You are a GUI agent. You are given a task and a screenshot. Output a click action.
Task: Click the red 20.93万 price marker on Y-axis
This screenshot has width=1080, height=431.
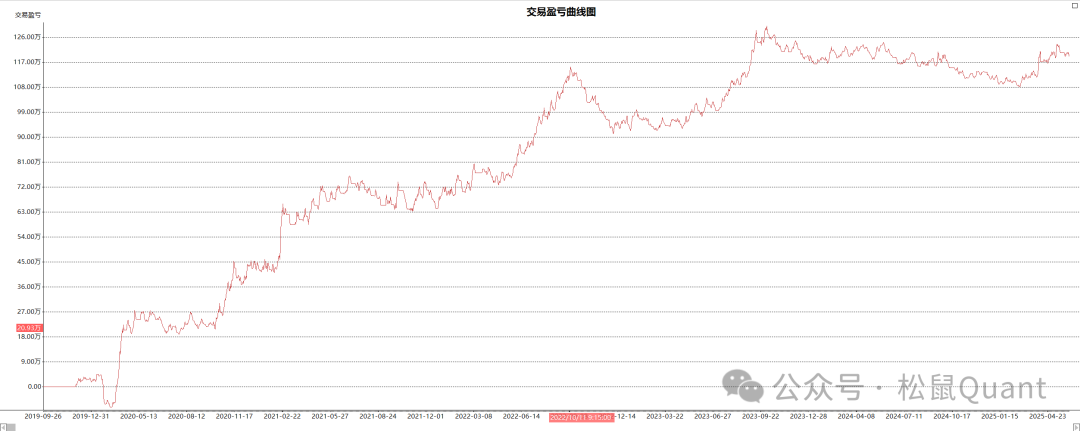coord(28,327)
